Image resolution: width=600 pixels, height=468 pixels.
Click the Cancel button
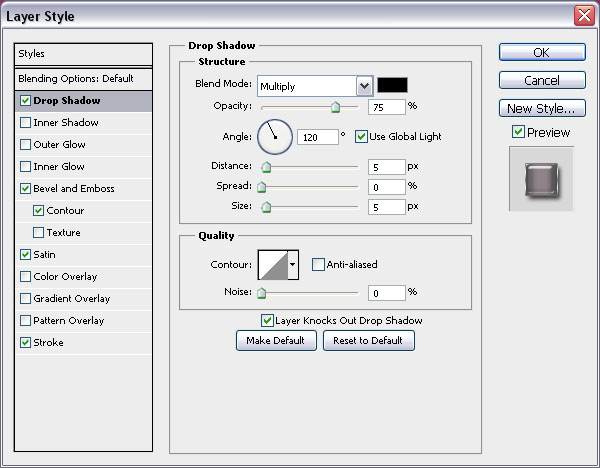coord(542,80)
